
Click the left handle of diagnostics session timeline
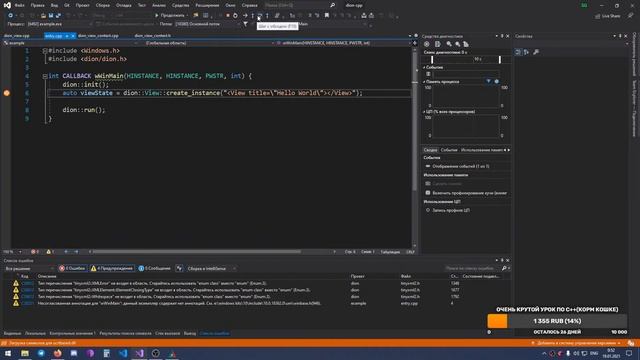tap(432, 60)
